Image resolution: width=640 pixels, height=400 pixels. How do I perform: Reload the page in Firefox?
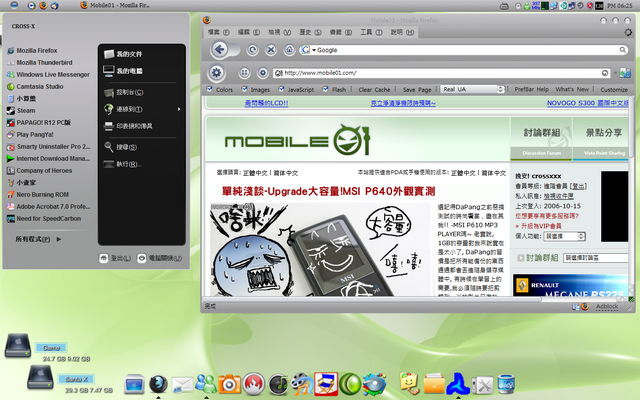253,50
